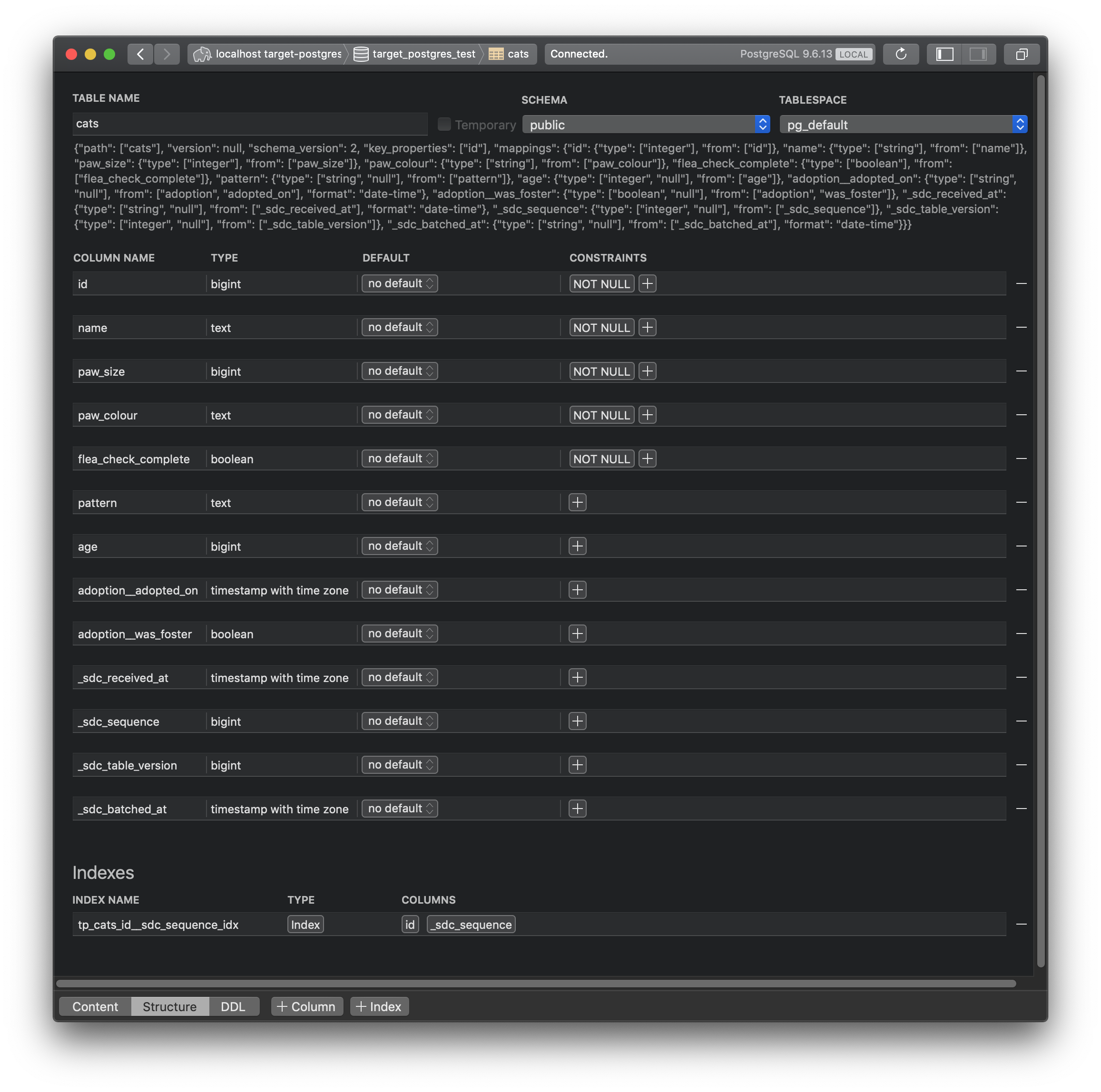
Task: Open the age column default selector
Action: click(400, 546)
